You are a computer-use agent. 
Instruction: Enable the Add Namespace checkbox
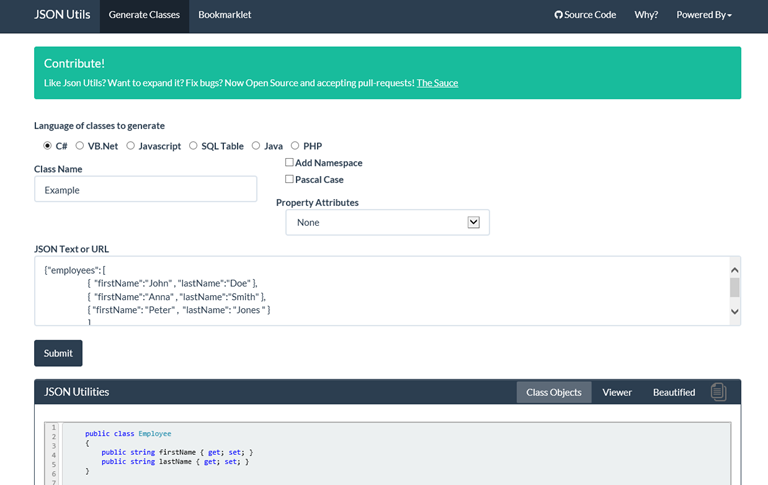[x=290, y=162]
